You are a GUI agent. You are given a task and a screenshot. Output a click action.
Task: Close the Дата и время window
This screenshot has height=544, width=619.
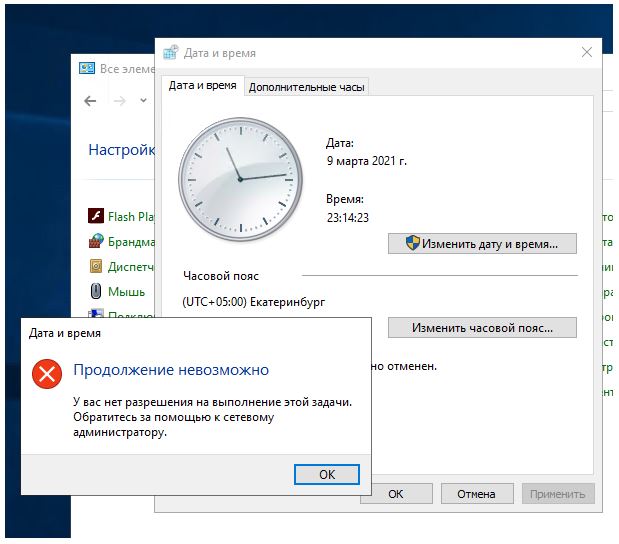tap(586, 53)
